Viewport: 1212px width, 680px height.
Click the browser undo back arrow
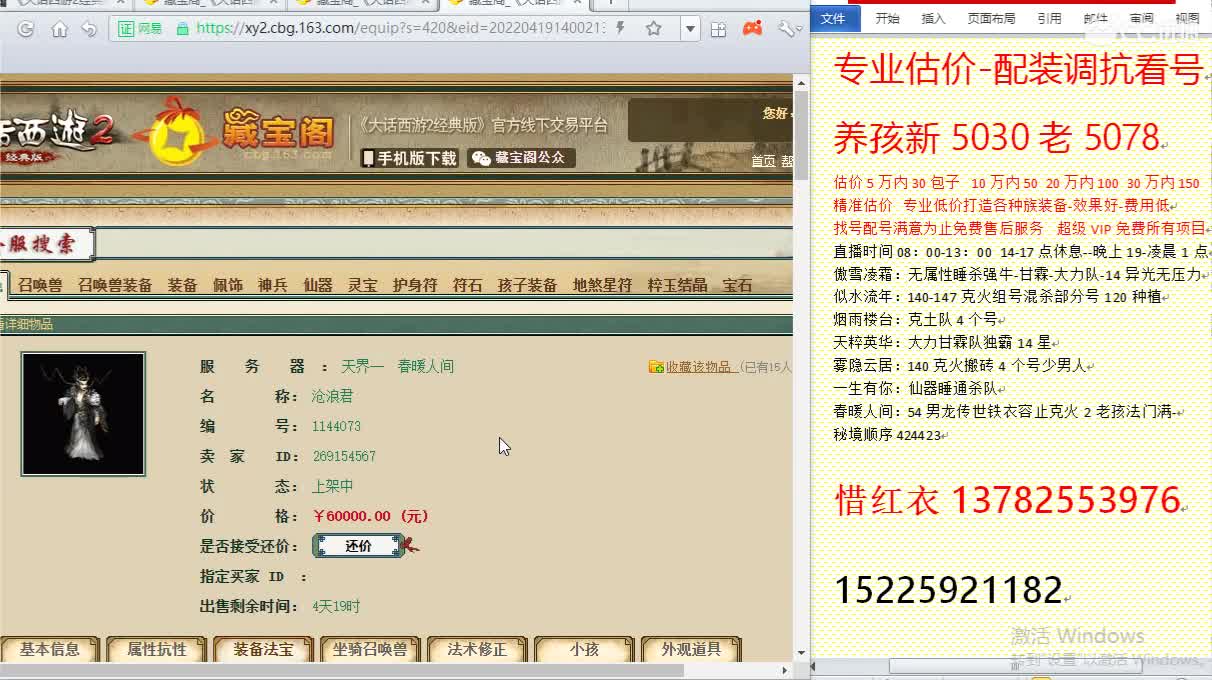point(90,29)
